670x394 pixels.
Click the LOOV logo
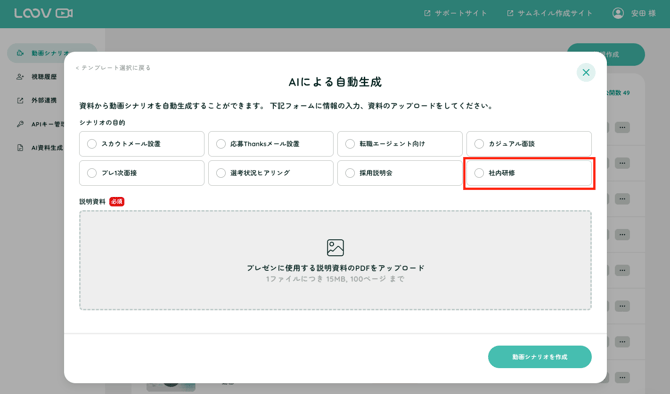pyautogui.click(x=43, y=13)
